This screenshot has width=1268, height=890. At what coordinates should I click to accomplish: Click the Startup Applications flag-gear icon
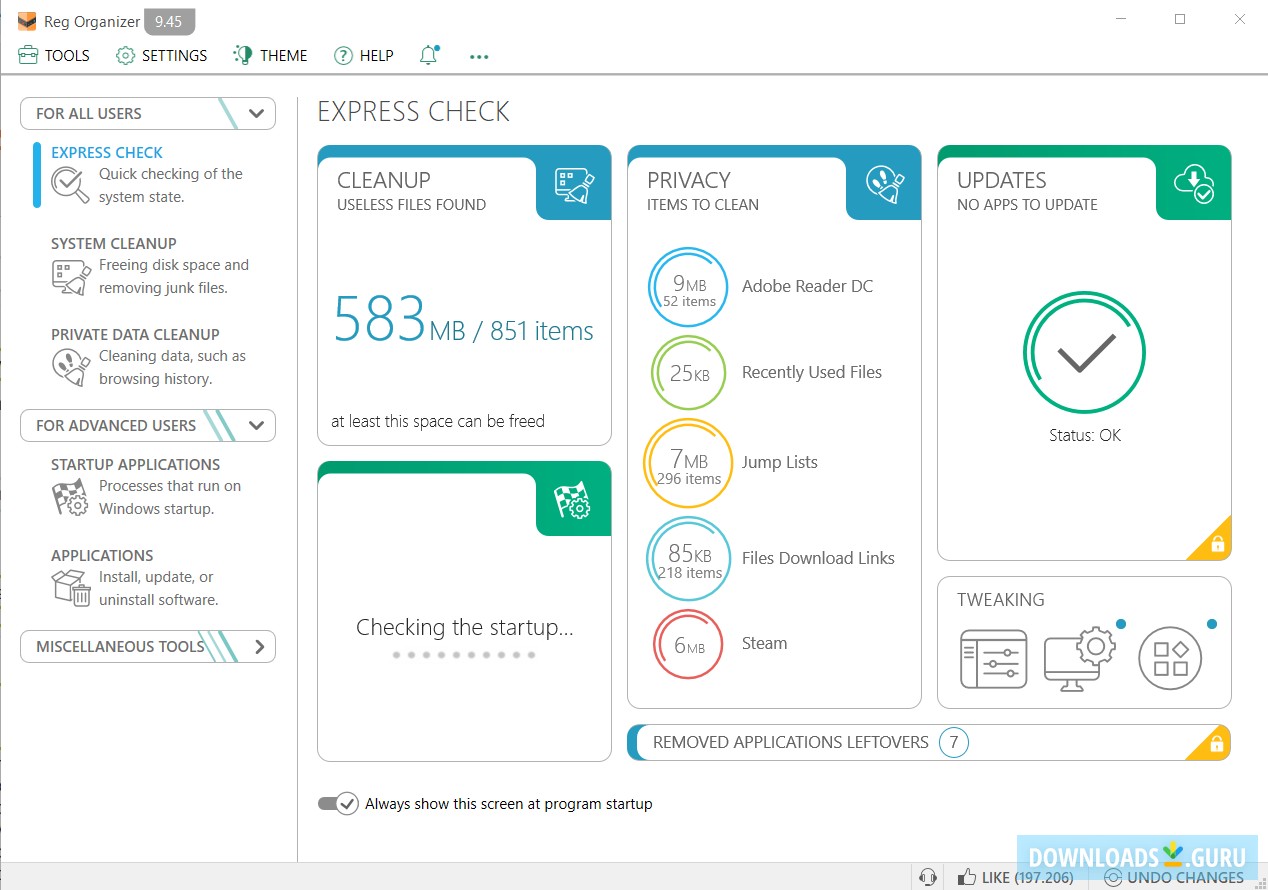tap(70, 497)
